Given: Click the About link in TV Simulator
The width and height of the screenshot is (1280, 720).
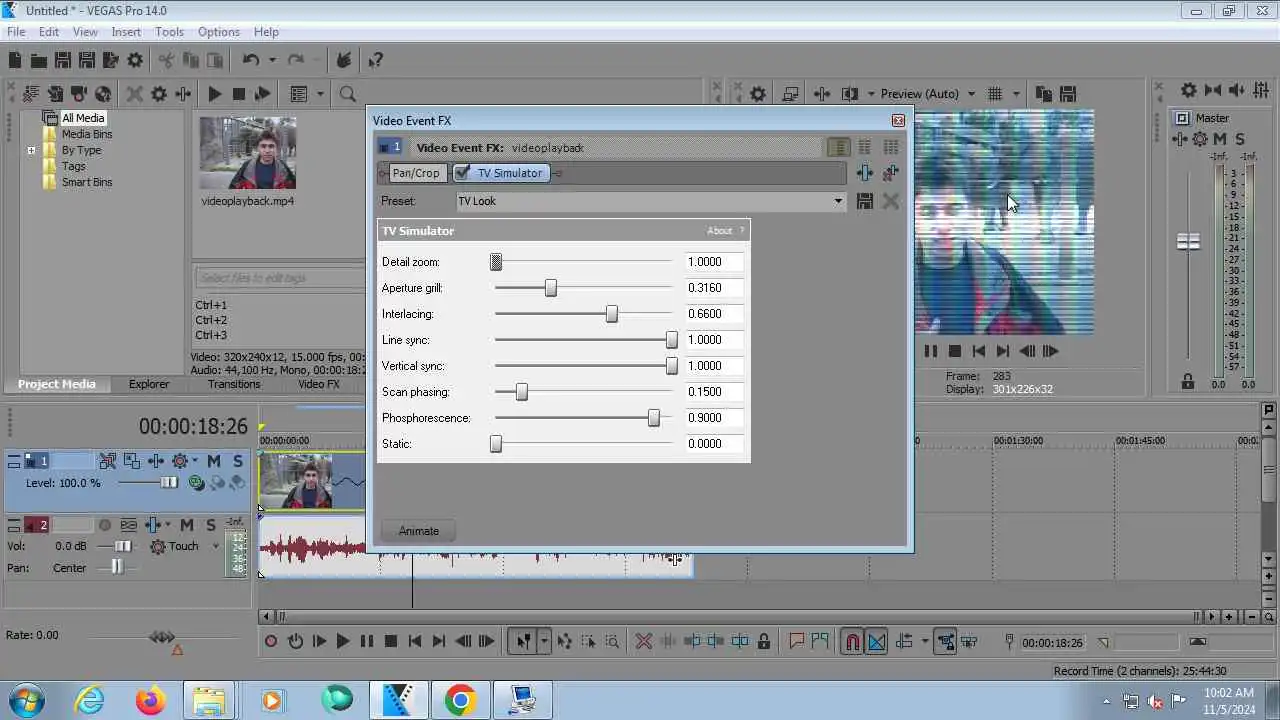Looking at the screenshot, I should (x=720, y=231).
